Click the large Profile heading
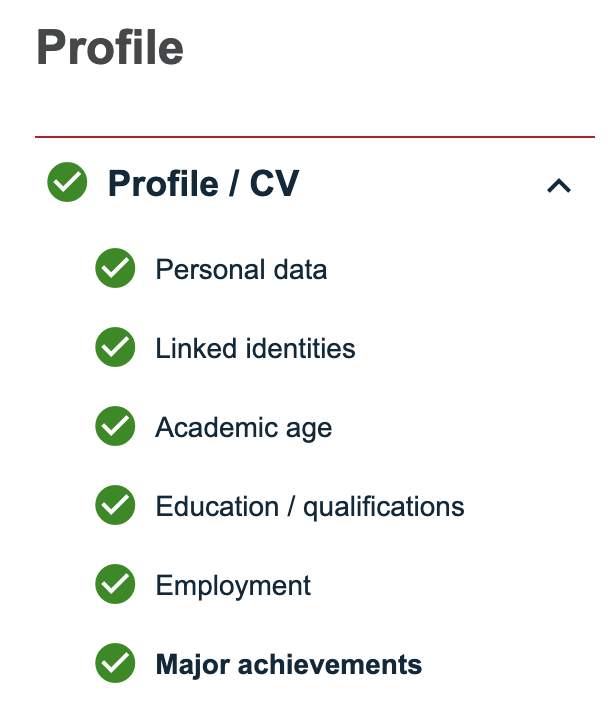This screenshot has height=710, width=608. [x=110, y=48]
